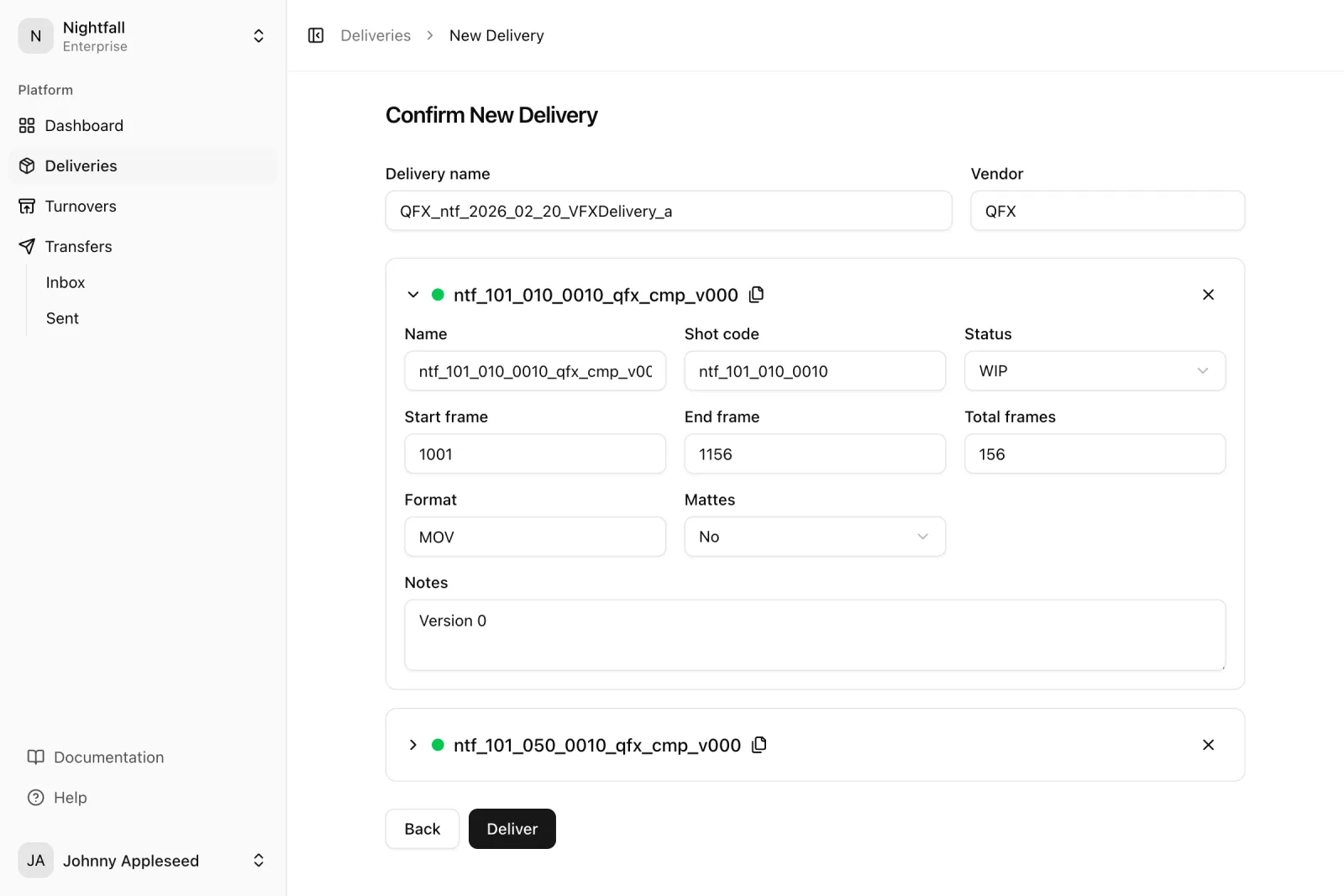The image size is (1344, 896).
Task: Open Johnny Appleseed account menu chevrons
Action: coord(259,861)
